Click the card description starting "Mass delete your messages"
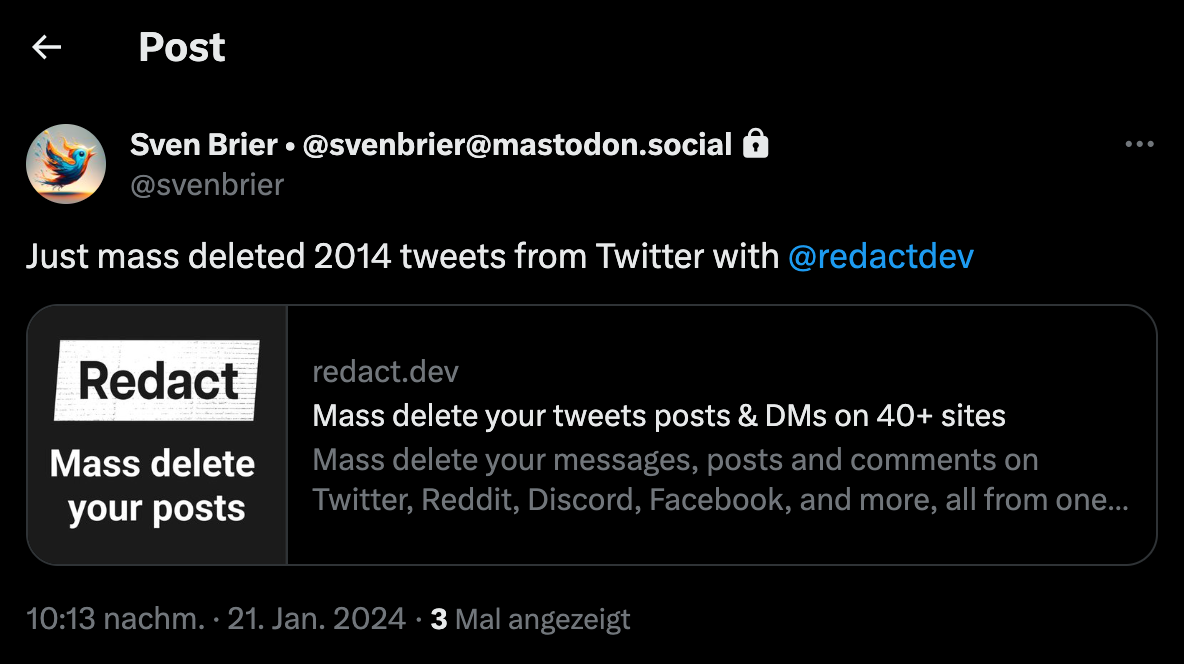1184x664 pixels. coord(675,460)
